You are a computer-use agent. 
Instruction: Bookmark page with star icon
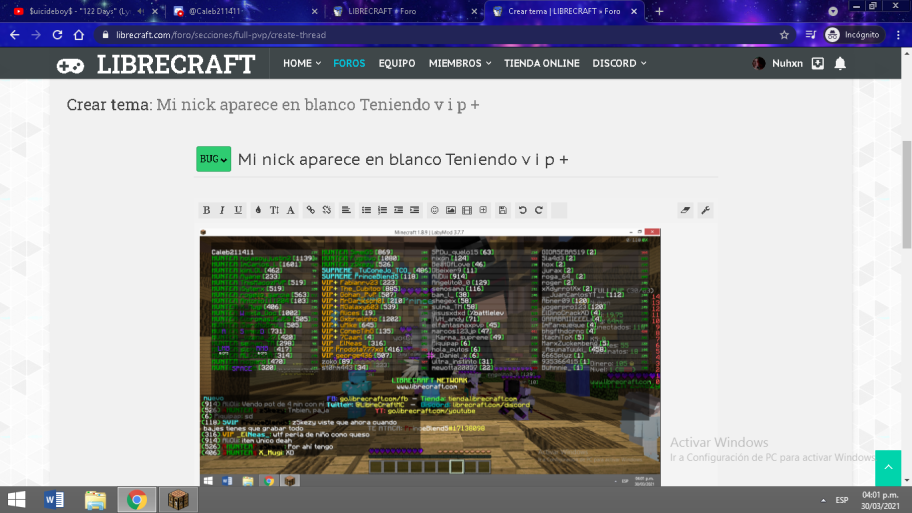coord(784,35)
